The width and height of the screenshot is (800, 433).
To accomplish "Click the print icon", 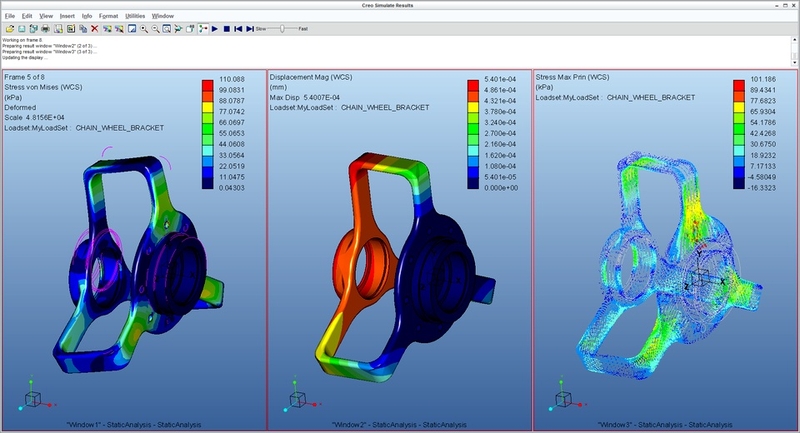I will 45,29.
